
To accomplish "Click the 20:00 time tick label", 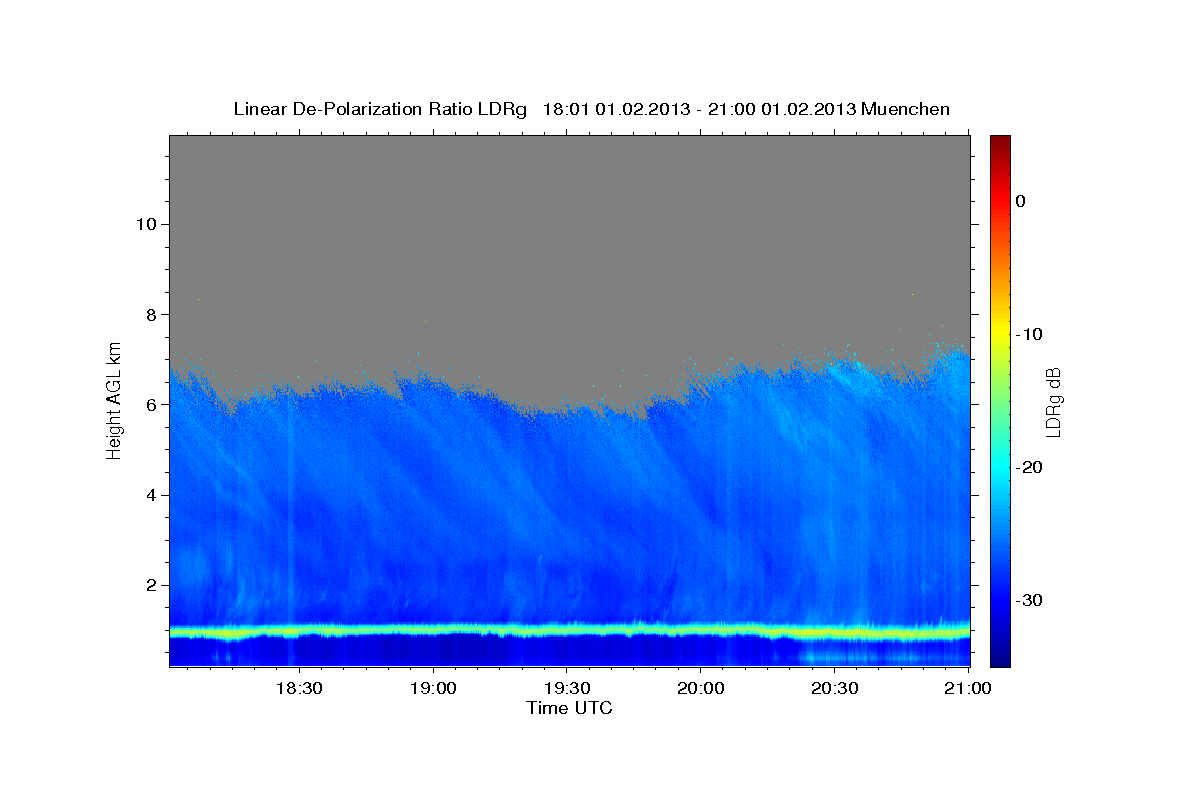I will [x=700, y=688].
